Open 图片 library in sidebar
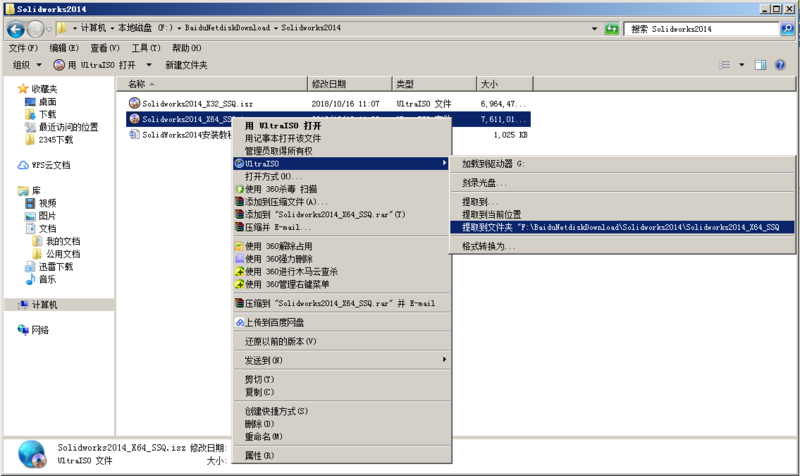 [x=41, y=216]
